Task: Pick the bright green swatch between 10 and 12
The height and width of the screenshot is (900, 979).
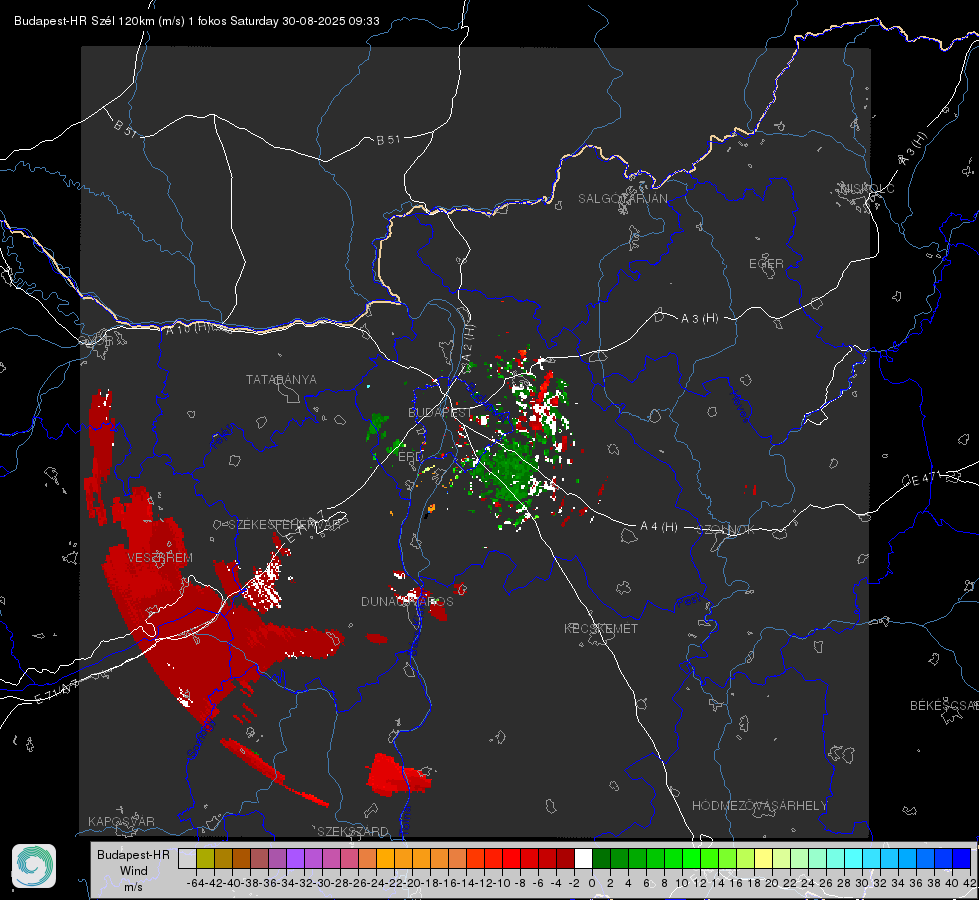Action: coord(691,858)
